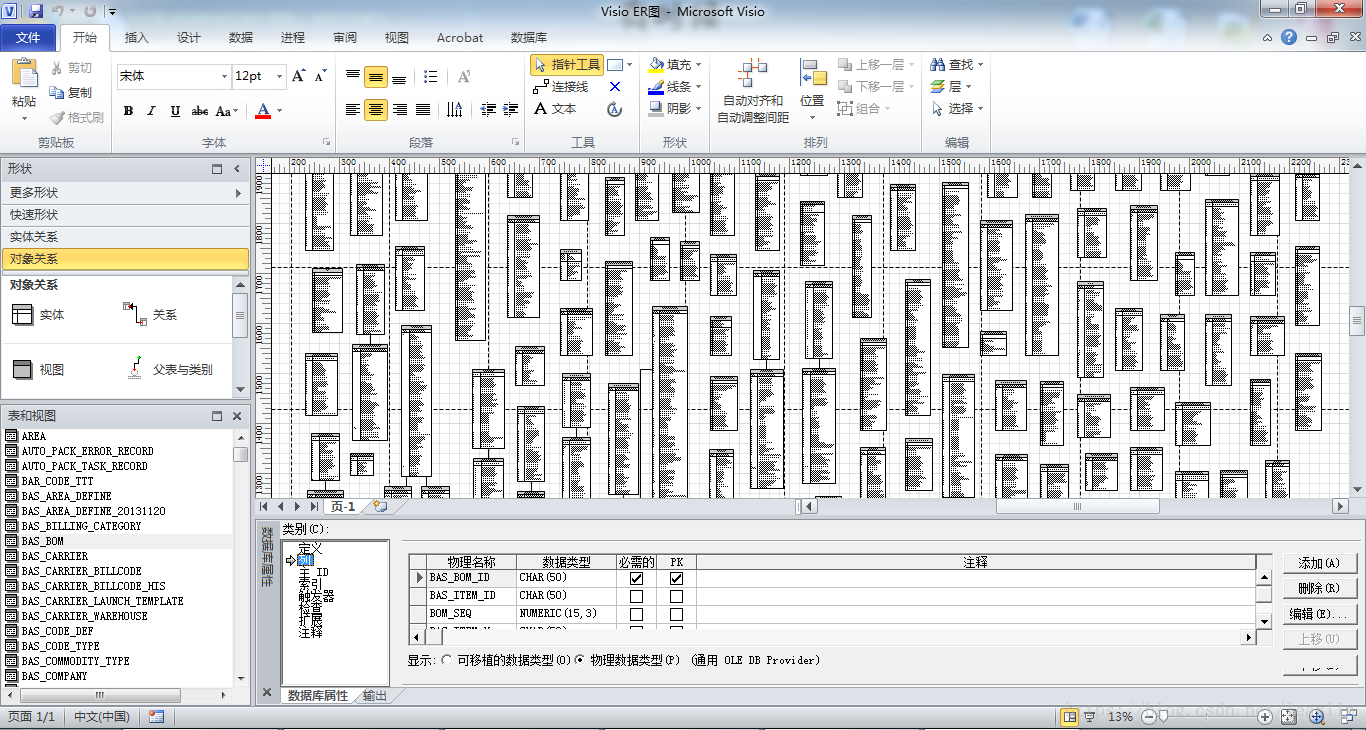Toggle Bold text formatting

[x=128, y=111]
